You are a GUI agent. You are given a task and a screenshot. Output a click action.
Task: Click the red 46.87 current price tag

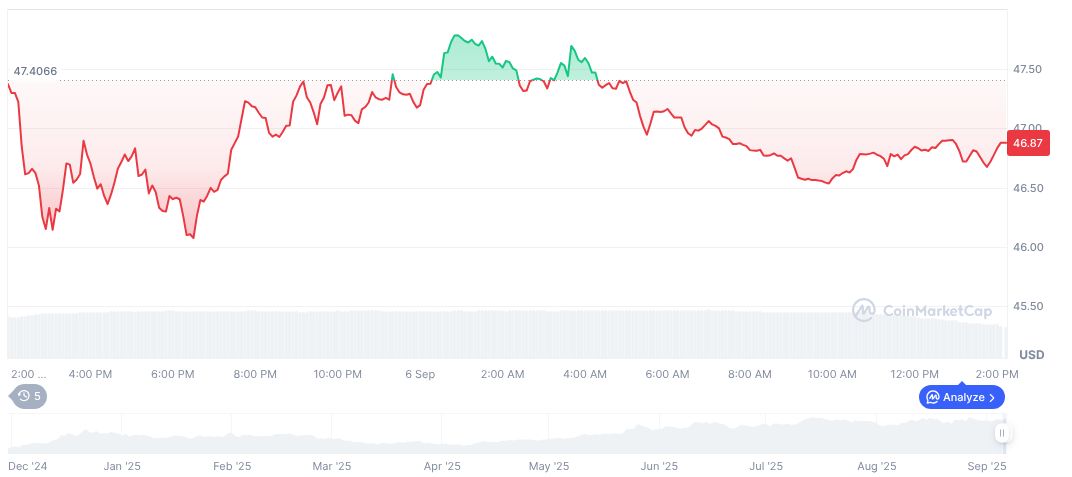(1028, 144)
